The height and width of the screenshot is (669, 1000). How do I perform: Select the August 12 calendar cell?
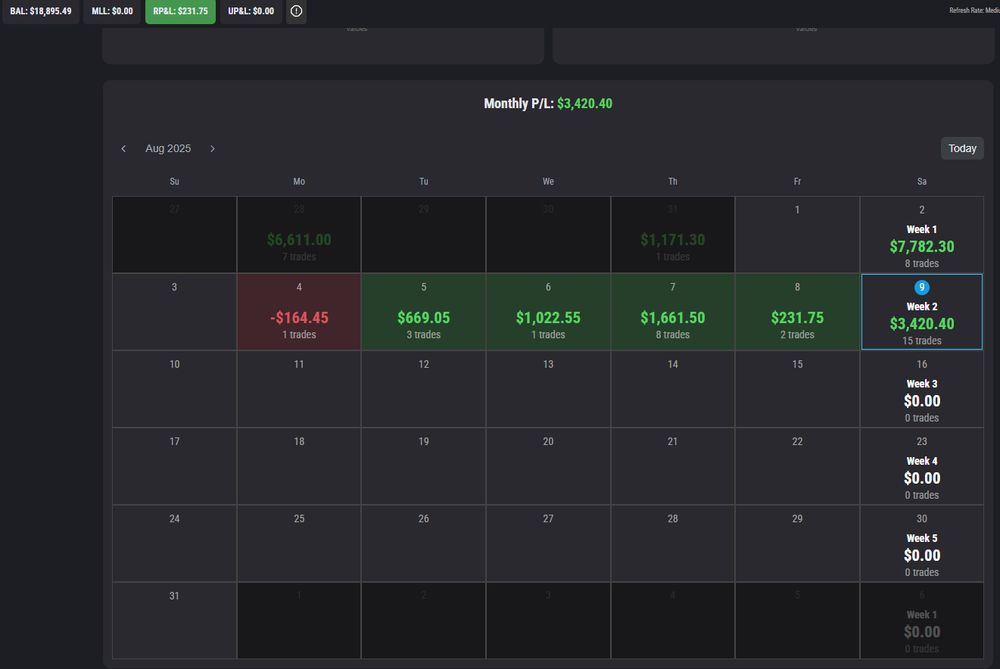[x=423, y=389]
